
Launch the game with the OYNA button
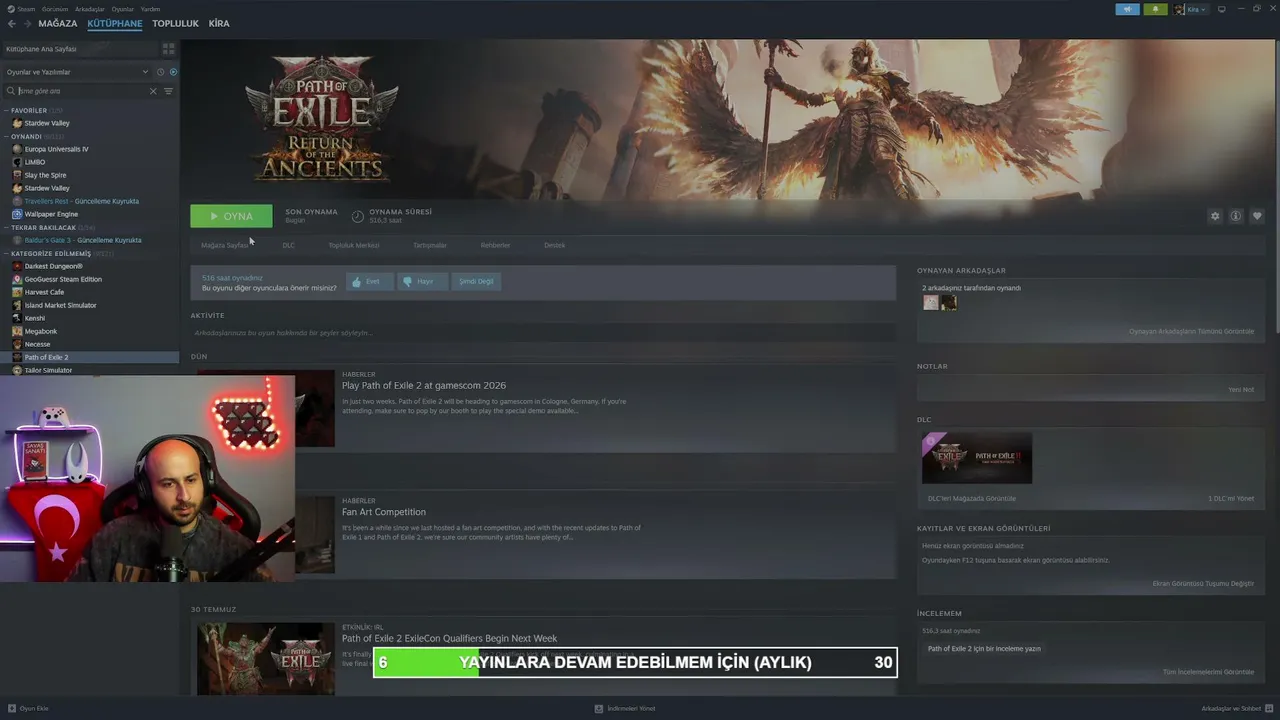pyautogui.click(x=231, y=216)
